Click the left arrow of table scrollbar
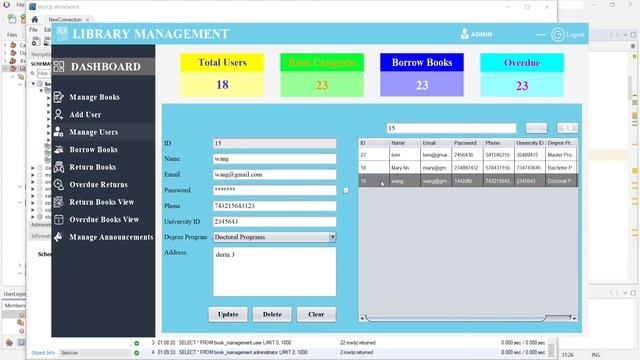This screenshot has width=640, height=360. (x=362, y=318)
